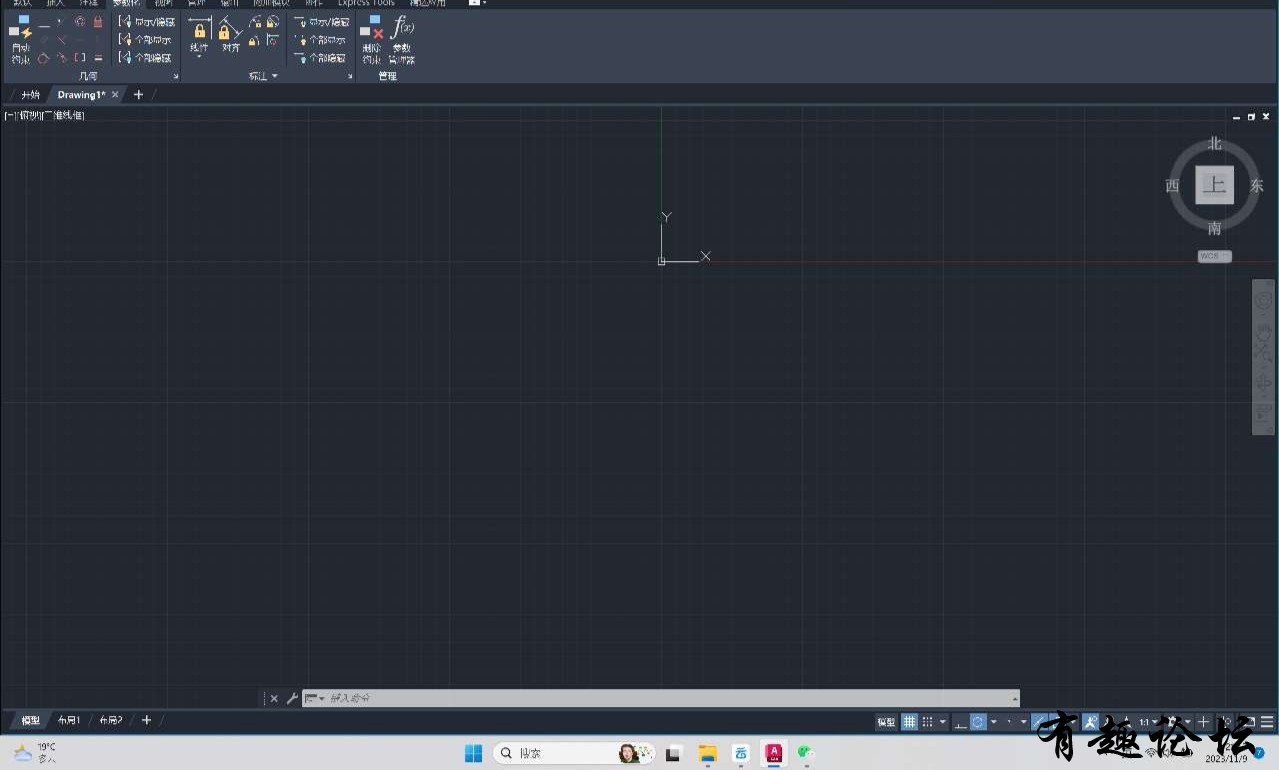Click the WCS button under the ViewCube
Viewport: 1279px width, 770px height.
(1214, 257)
